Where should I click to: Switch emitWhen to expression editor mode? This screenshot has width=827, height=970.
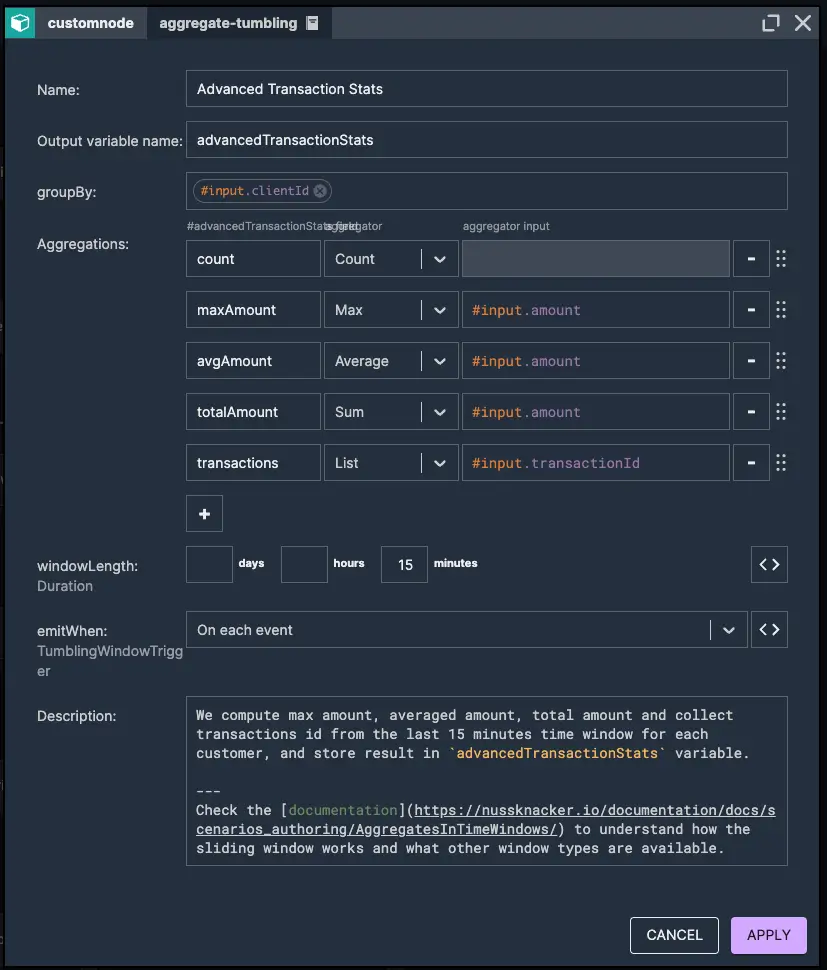[769, 630]
